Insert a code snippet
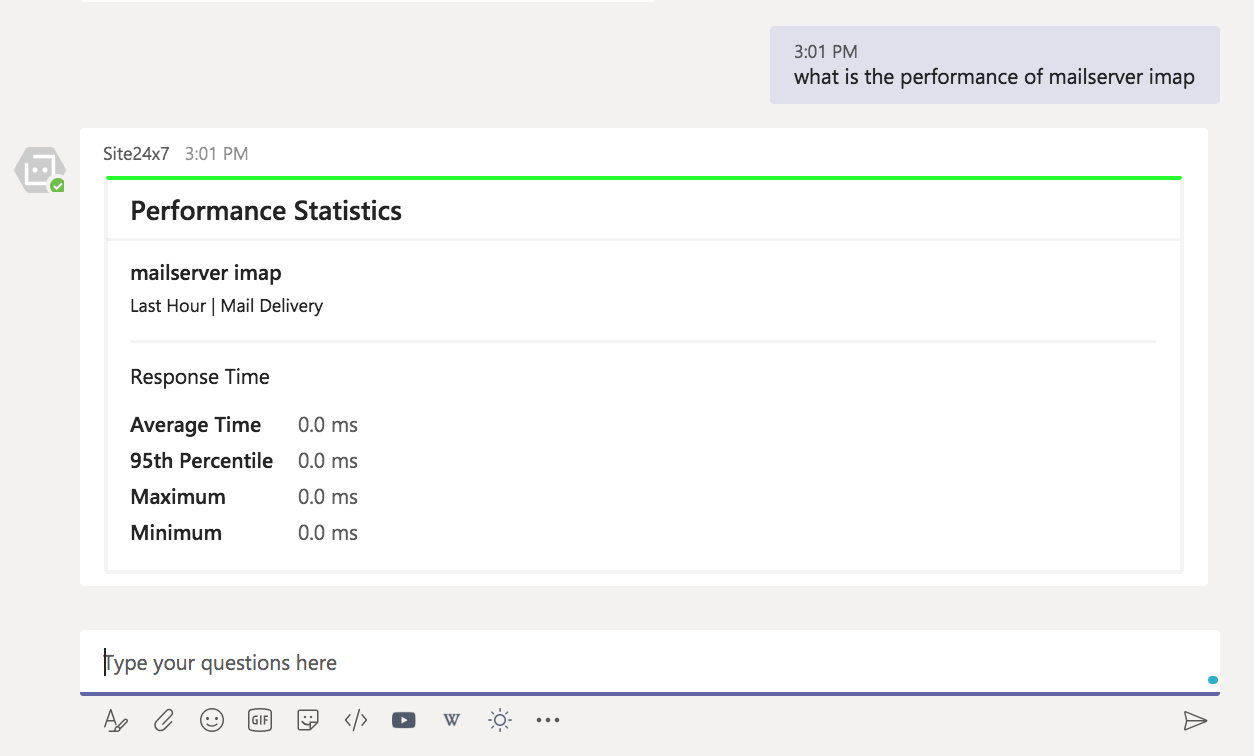Viewport: 1254px width, 756px height. click(x=356, y=720)
